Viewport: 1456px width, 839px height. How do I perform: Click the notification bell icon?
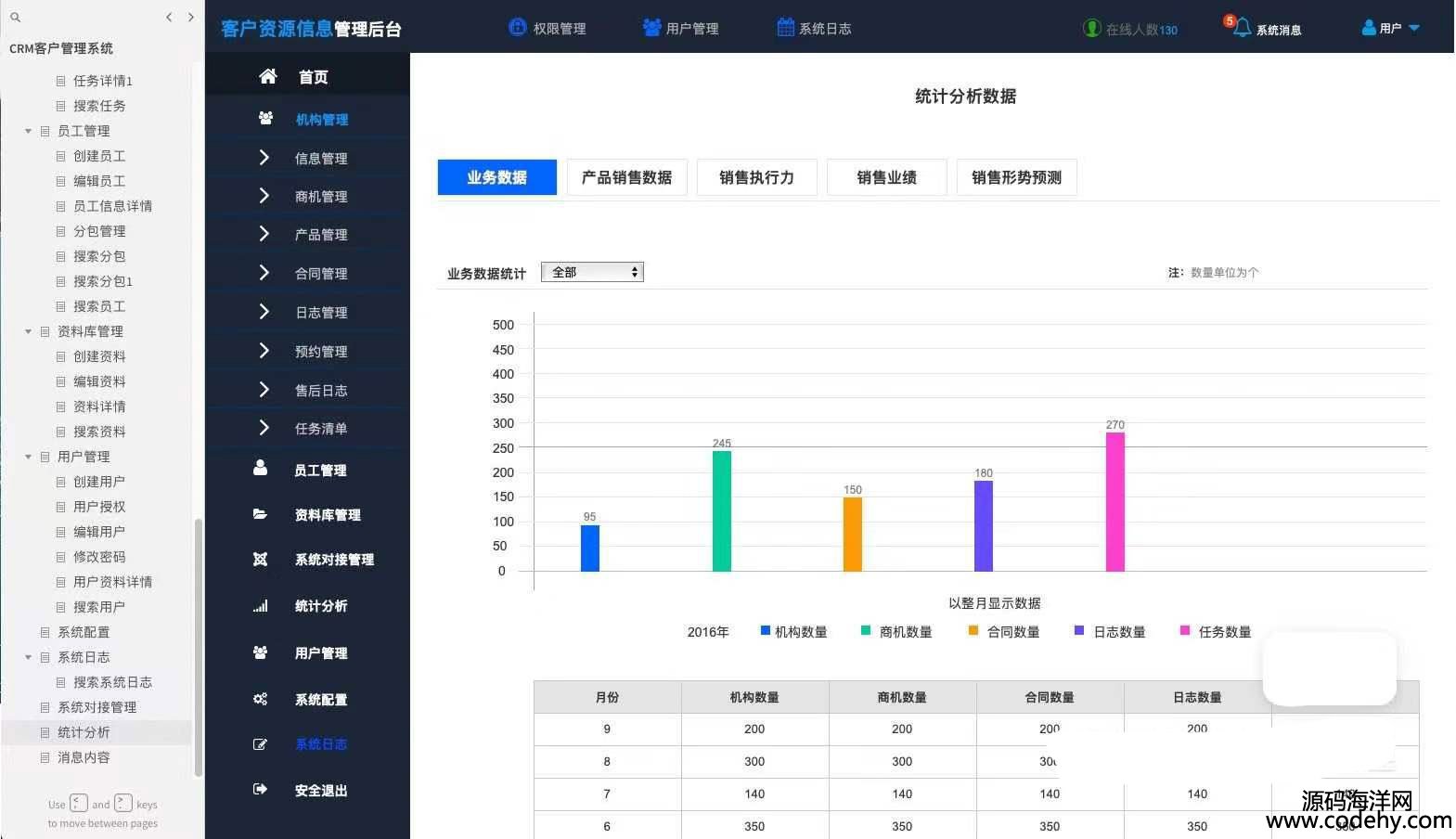(1242, 27)
